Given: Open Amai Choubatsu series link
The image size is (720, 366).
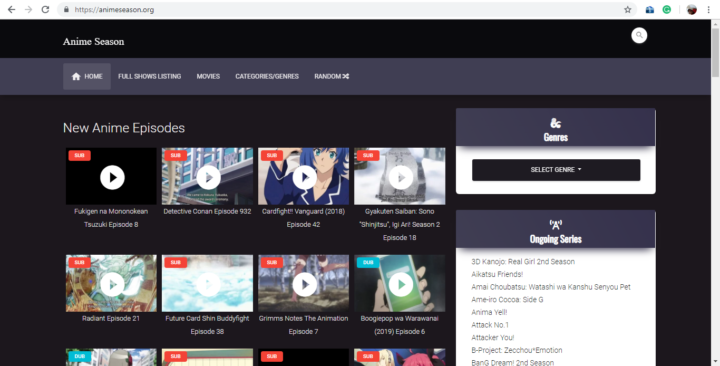Looking at the screenshot, I should pos(551,287).
